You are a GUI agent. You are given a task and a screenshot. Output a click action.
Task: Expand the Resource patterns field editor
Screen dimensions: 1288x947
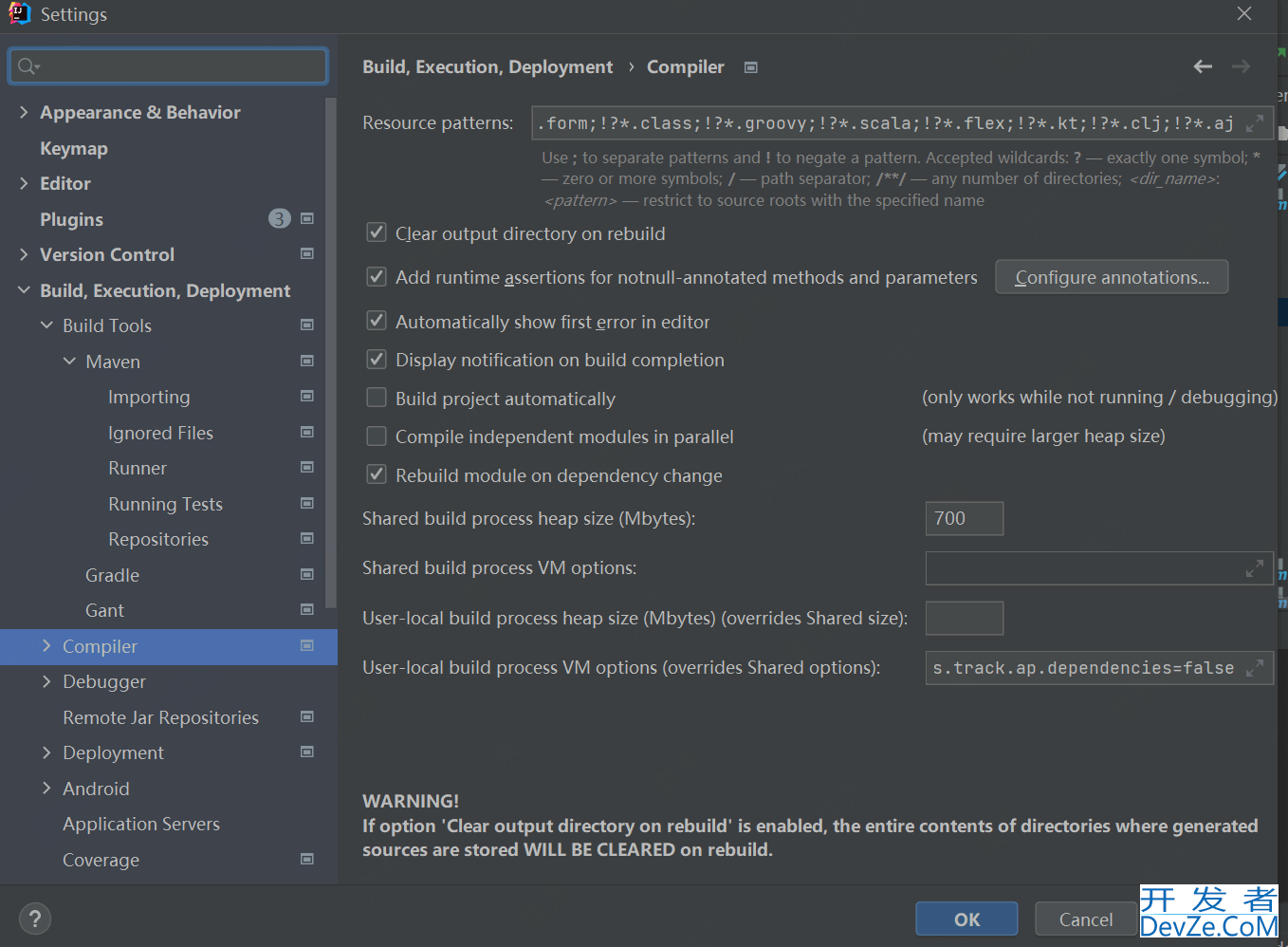coord(1254,123)
